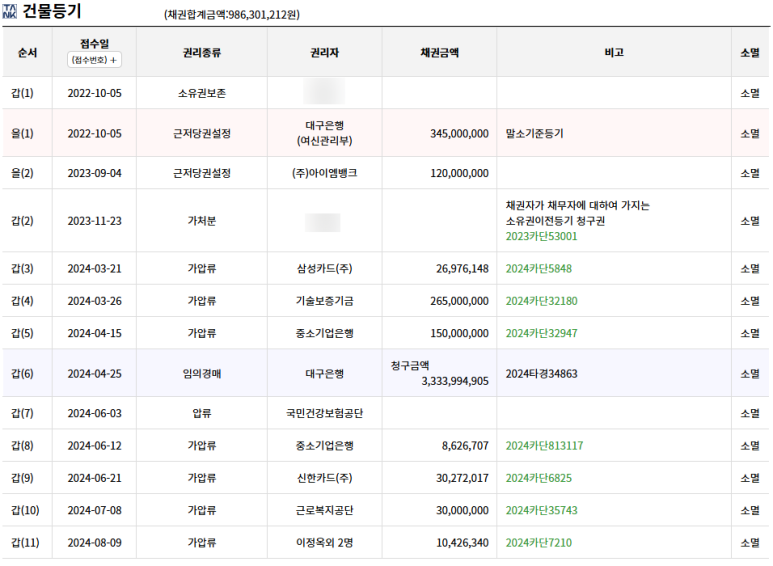Open case link 2024카단813117
Viewport: 773px width, 566px height.
click(544, 446)
